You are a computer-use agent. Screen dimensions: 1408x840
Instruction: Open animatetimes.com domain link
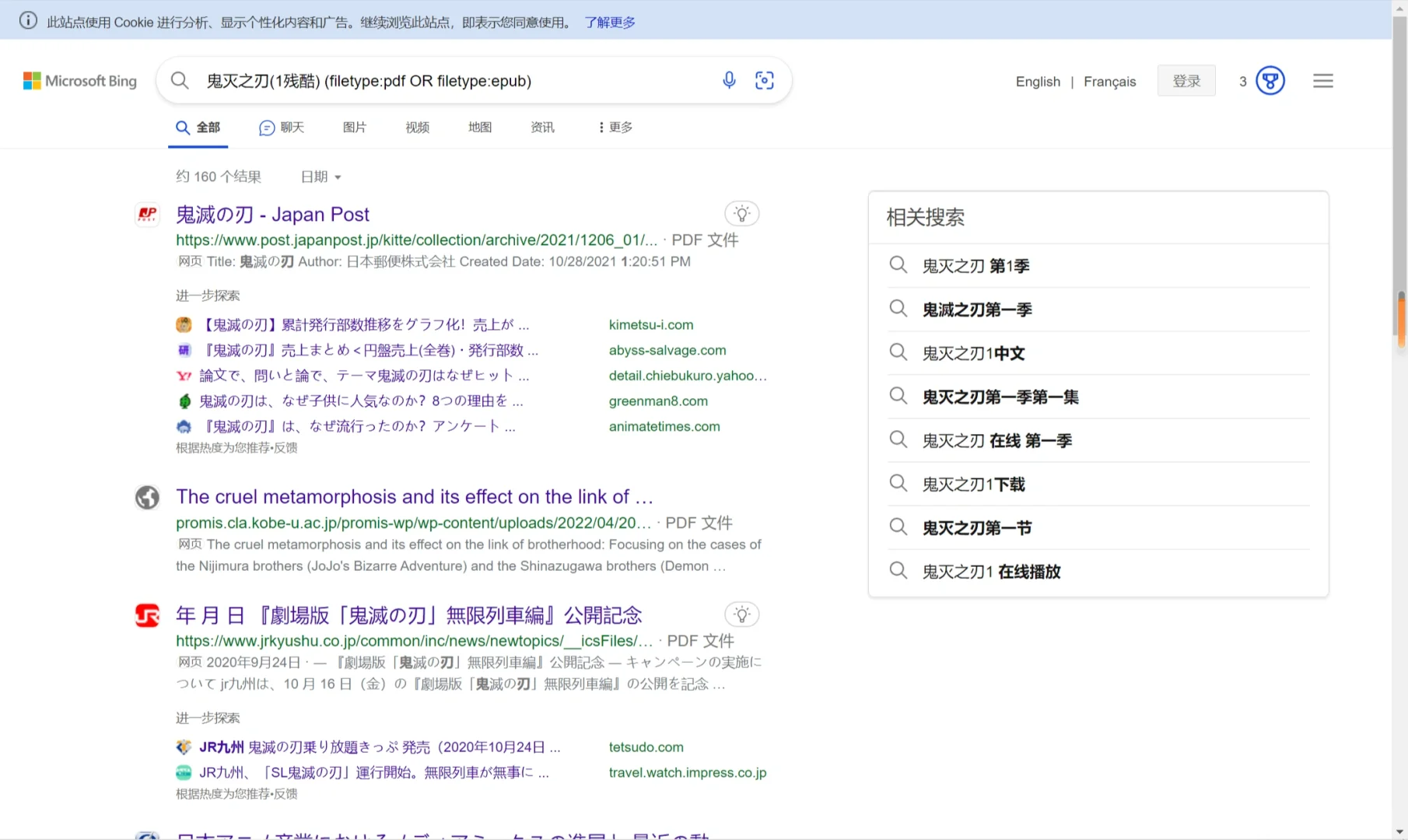coord(664,426)
